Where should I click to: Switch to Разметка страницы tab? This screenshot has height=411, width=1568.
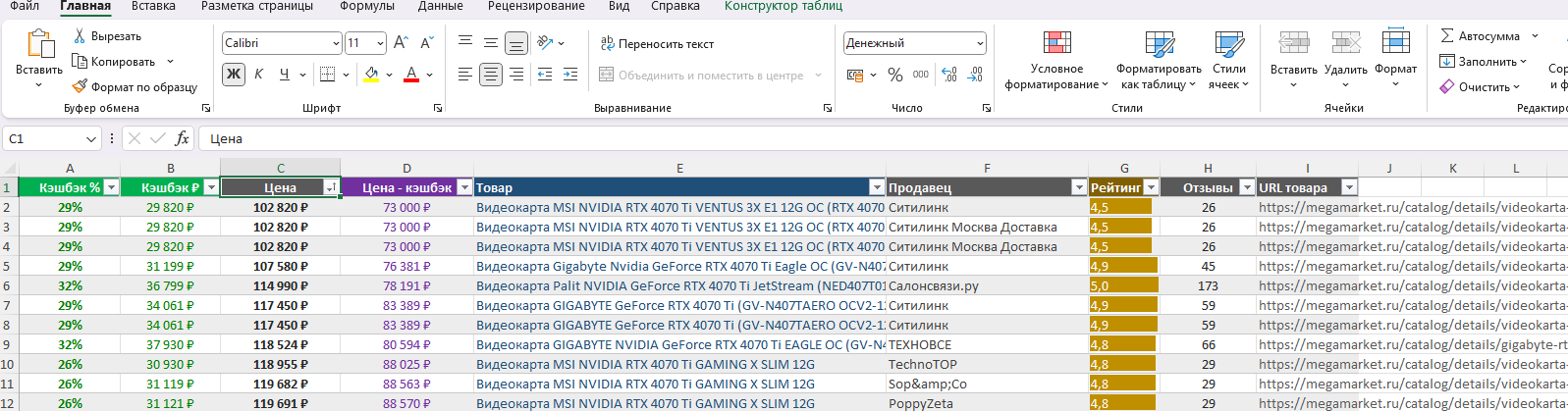(257, 6)
